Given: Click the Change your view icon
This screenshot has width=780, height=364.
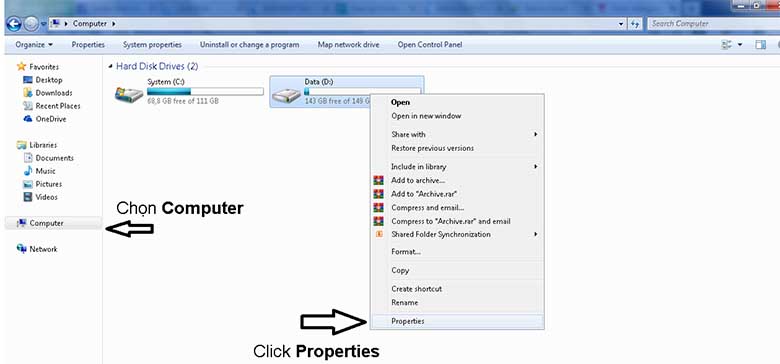Looking at the screenshot, I should pos(727,45).
